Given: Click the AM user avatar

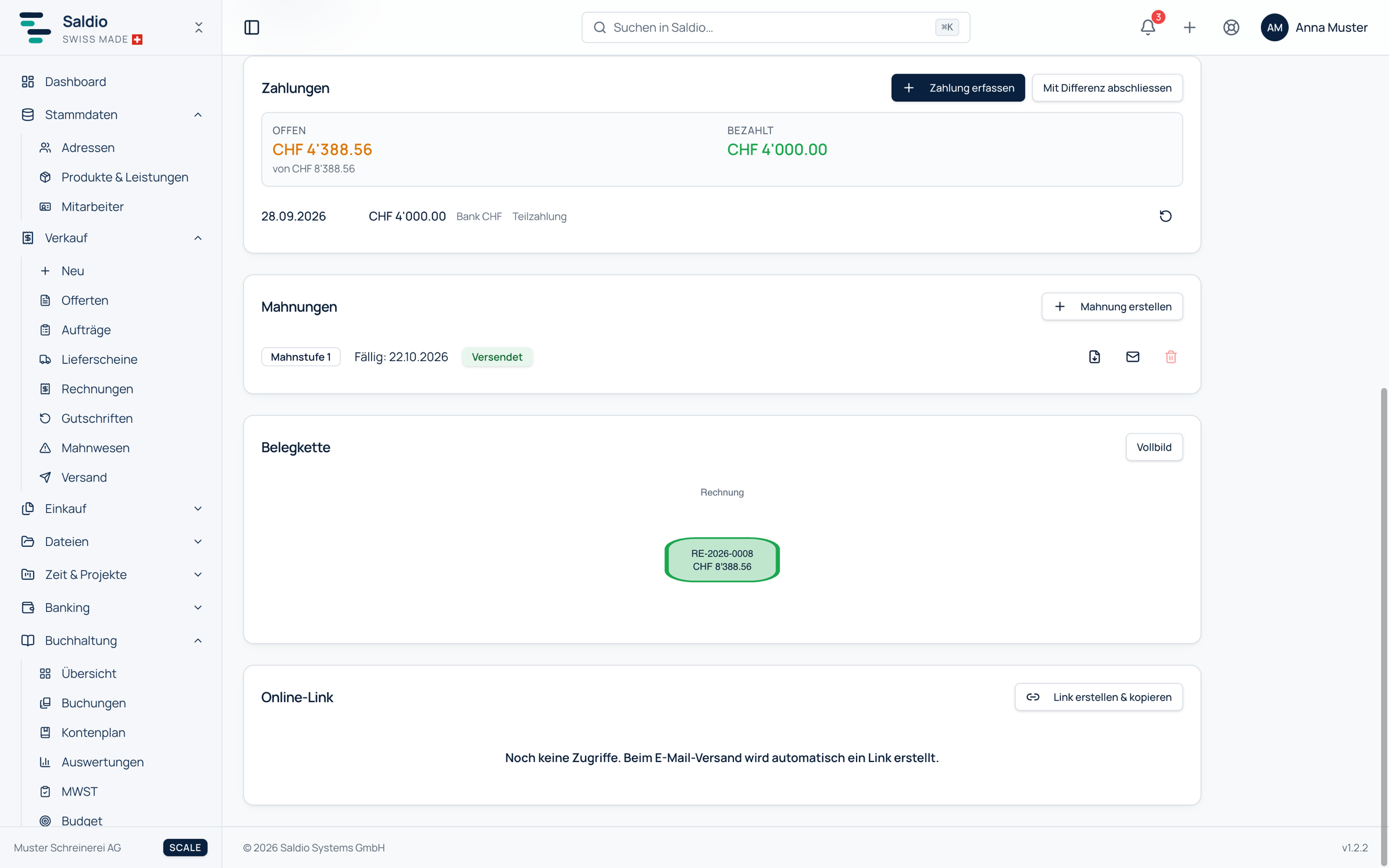Looking at the screenshot, I should (x=1274, y=27).
